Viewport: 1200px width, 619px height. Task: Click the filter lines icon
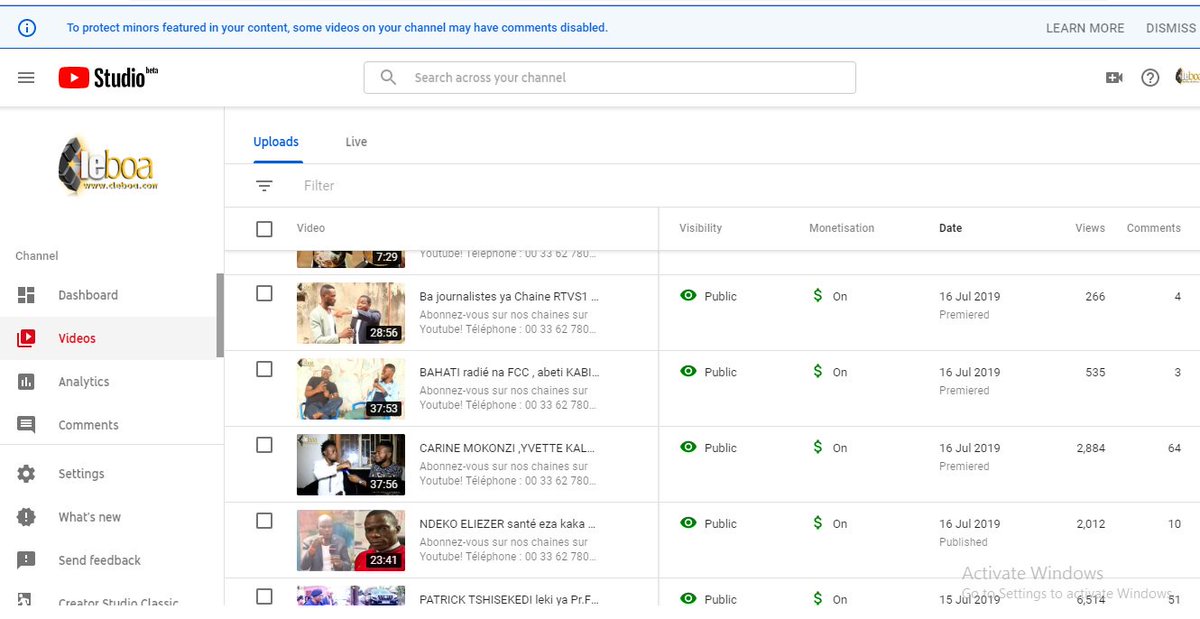[264, 185]
